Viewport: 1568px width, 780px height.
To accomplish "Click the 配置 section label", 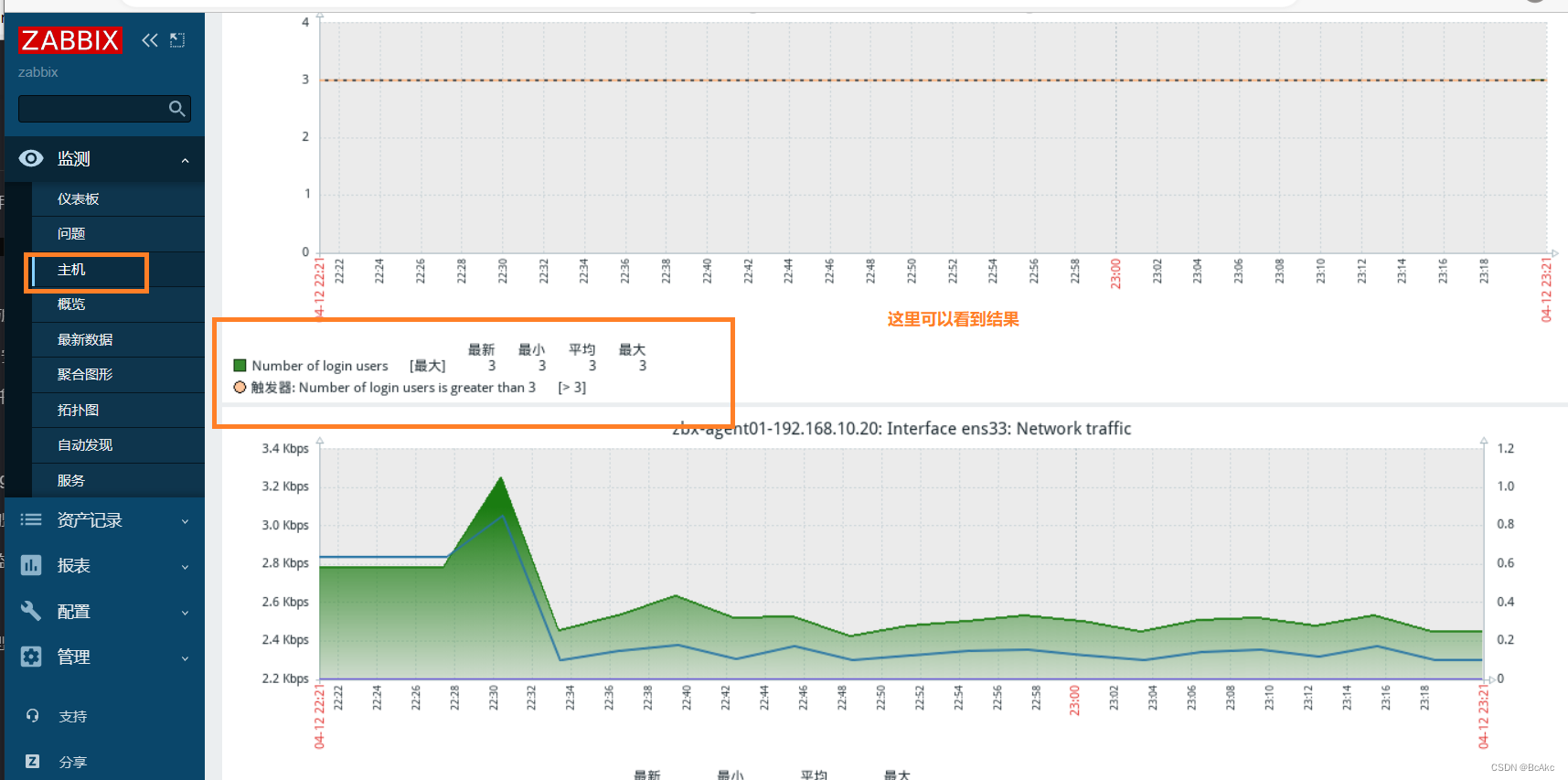I will 74,611.
